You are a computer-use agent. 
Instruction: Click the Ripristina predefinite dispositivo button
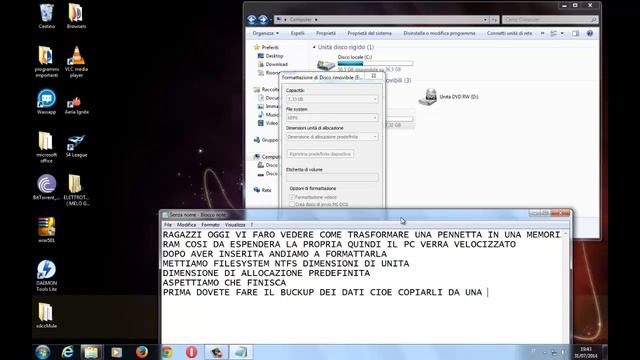[x=320, y=154]
